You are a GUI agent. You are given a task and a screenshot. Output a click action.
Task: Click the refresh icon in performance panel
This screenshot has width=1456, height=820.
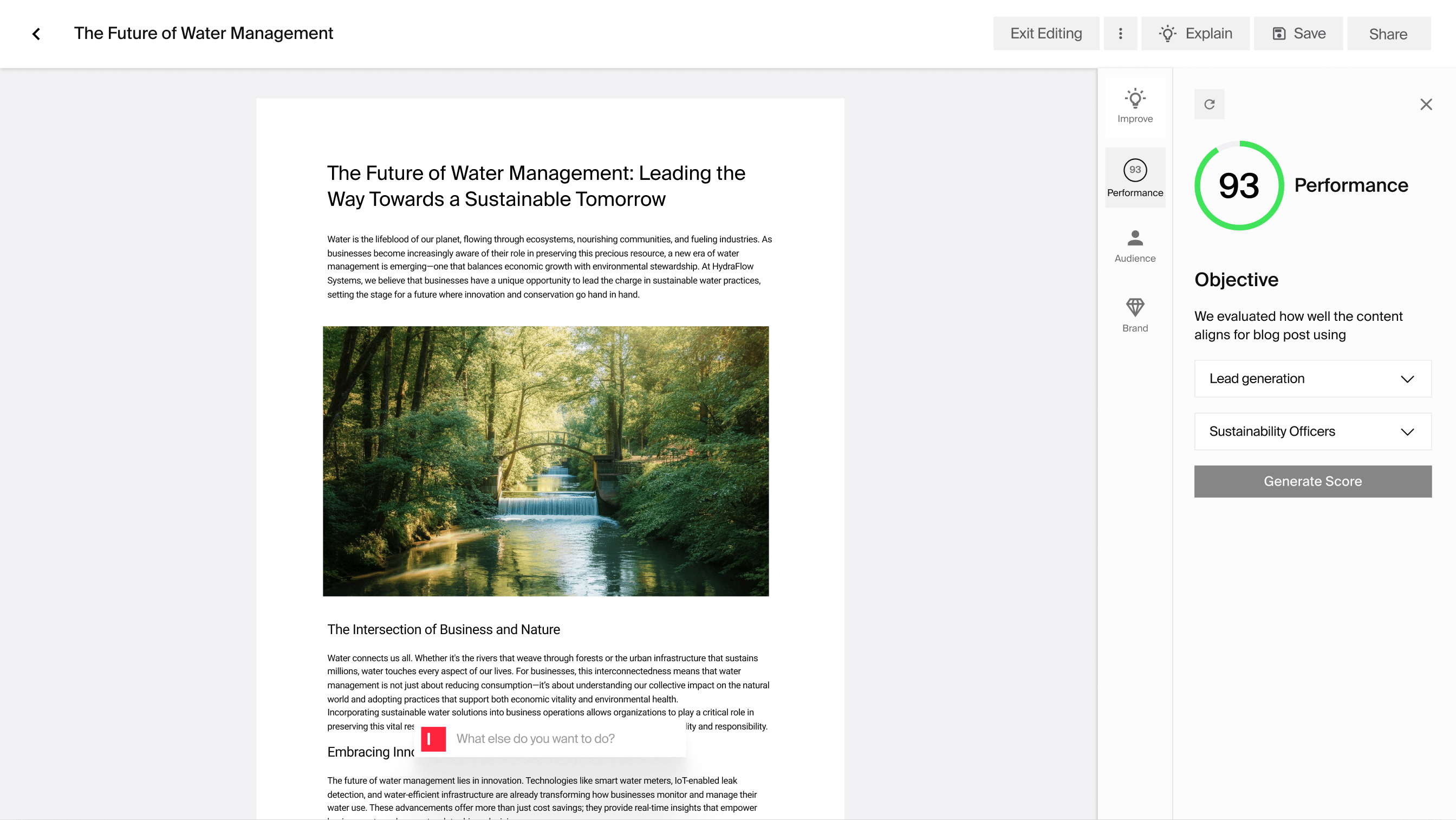(x=1210, y=103)
